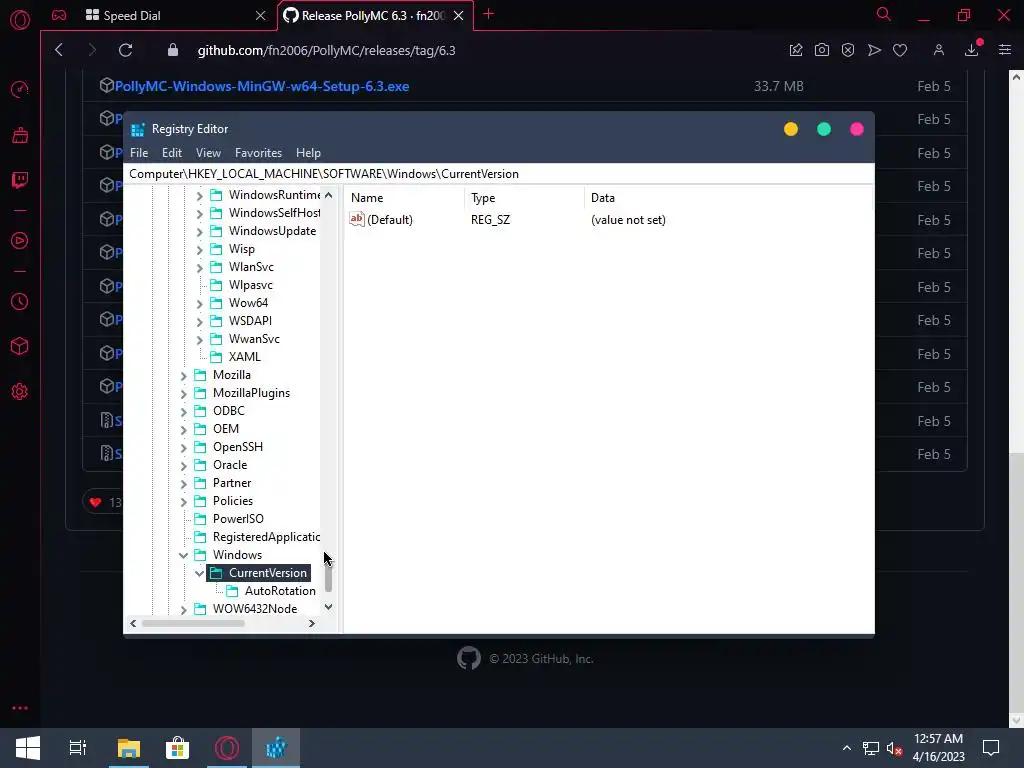Open the edit page pencil icon
The image size is (1024, 768).
tap(795, 50)
